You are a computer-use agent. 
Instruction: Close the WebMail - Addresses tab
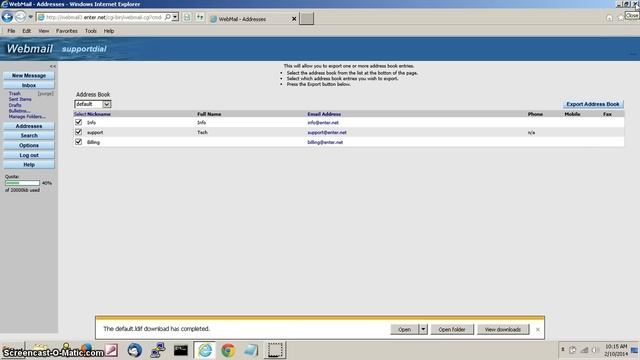(x=294, y=19)
